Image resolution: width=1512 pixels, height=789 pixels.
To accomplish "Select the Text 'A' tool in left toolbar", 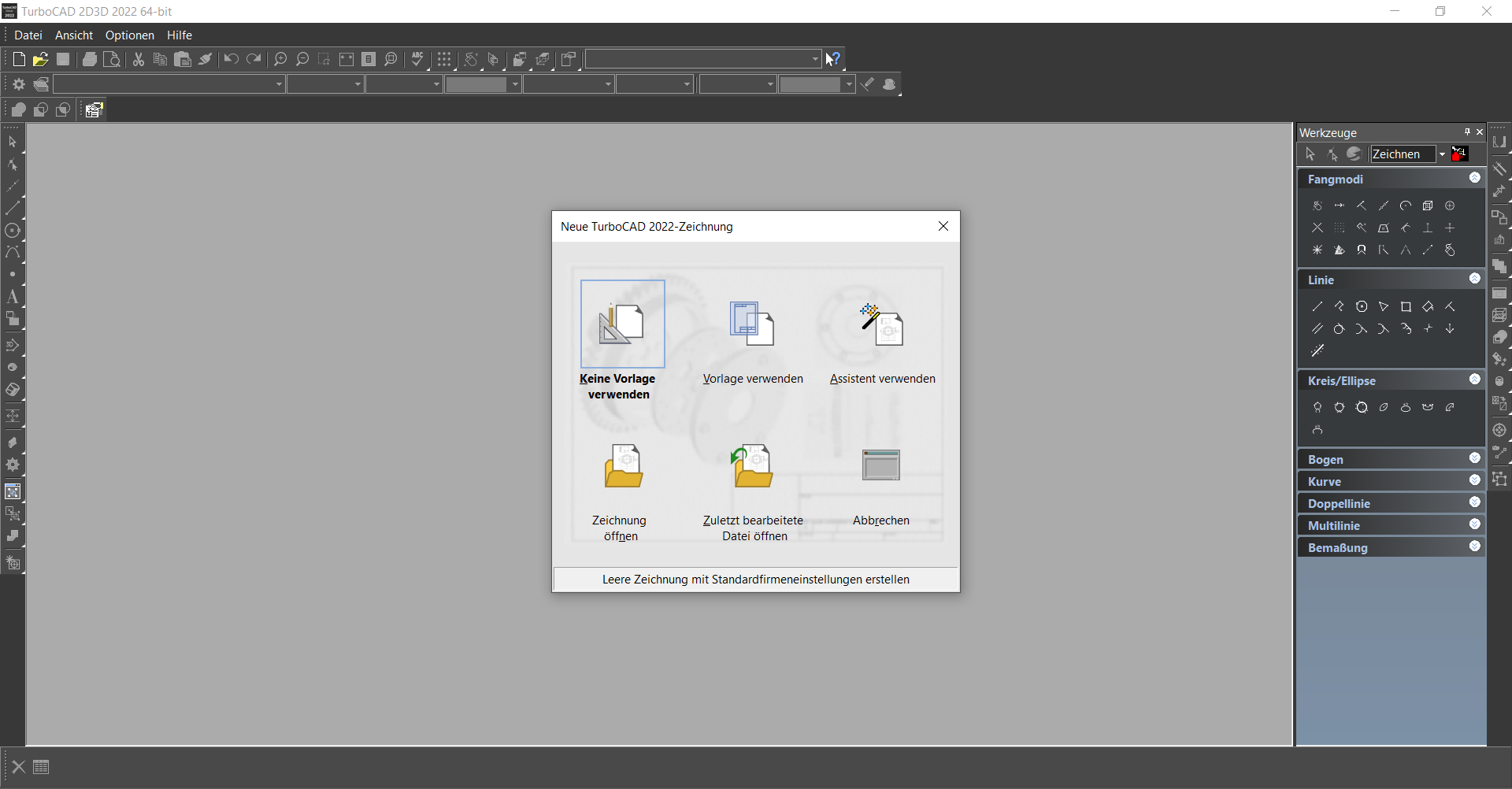I will [x=13, y=297].
